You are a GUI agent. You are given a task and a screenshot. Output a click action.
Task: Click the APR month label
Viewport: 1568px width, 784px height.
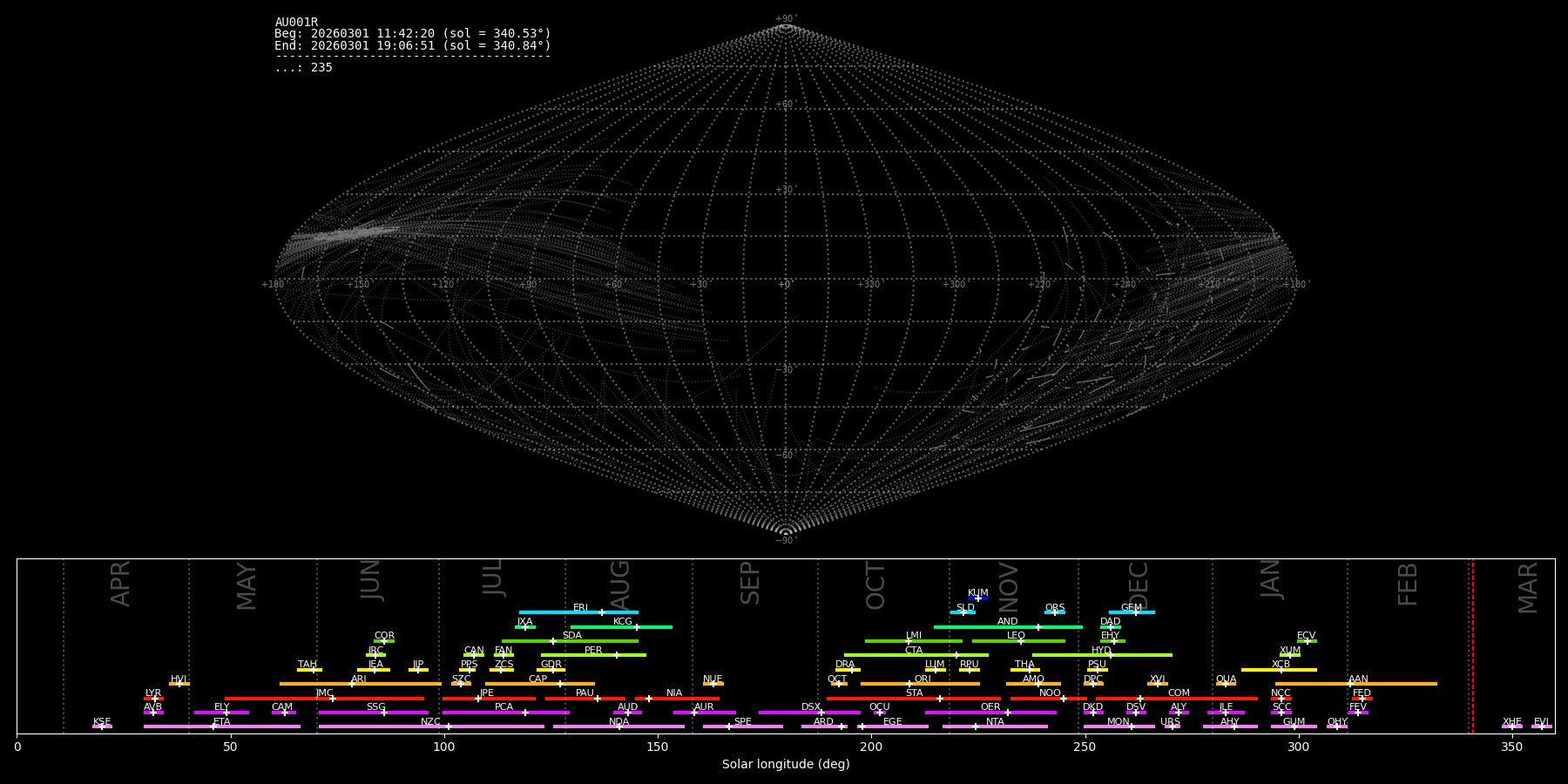tap(120, 584)
